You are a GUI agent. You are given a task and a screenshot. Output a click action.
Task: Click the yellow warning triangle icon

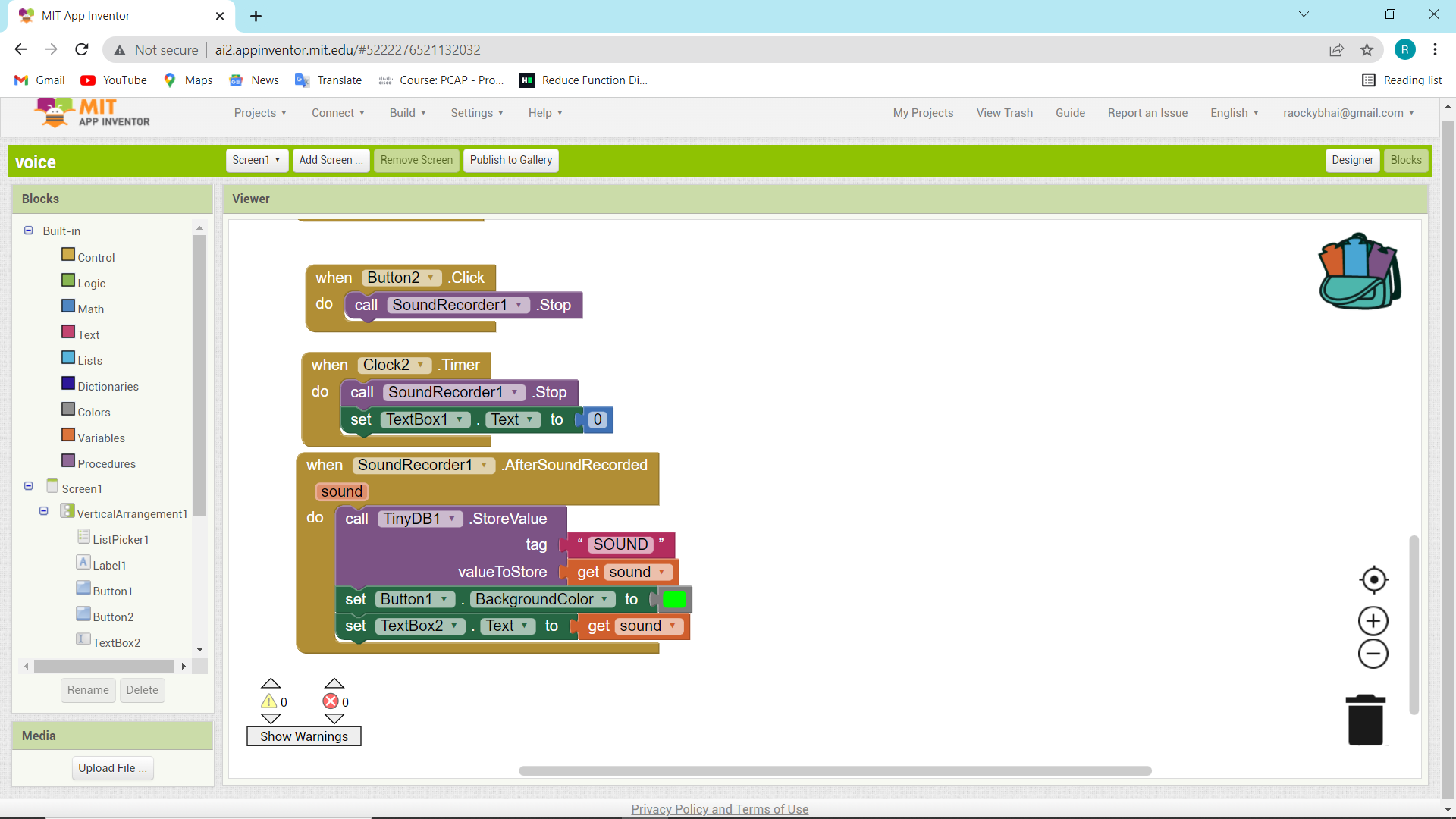[269, 701]
